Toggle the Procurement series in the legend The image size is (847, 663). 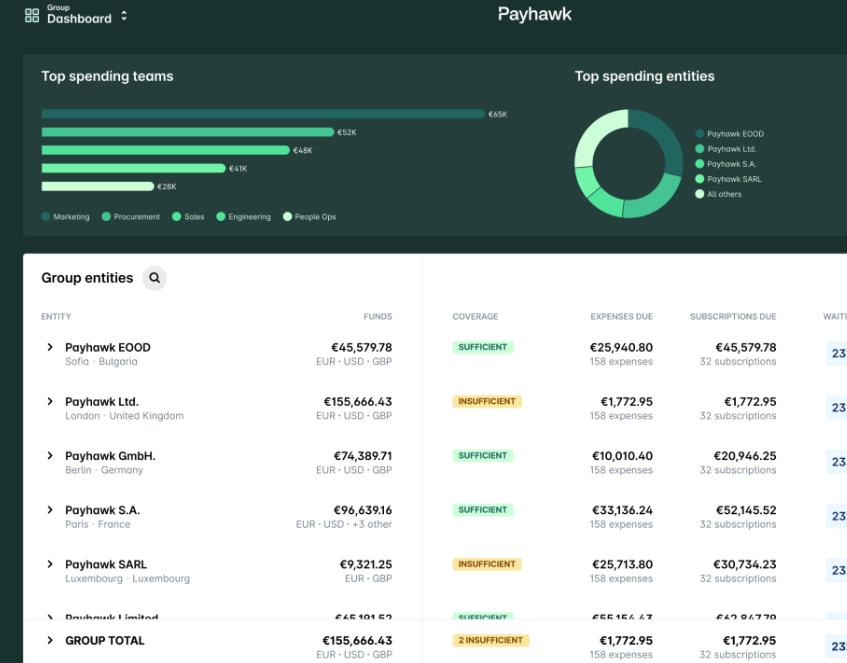107,216
